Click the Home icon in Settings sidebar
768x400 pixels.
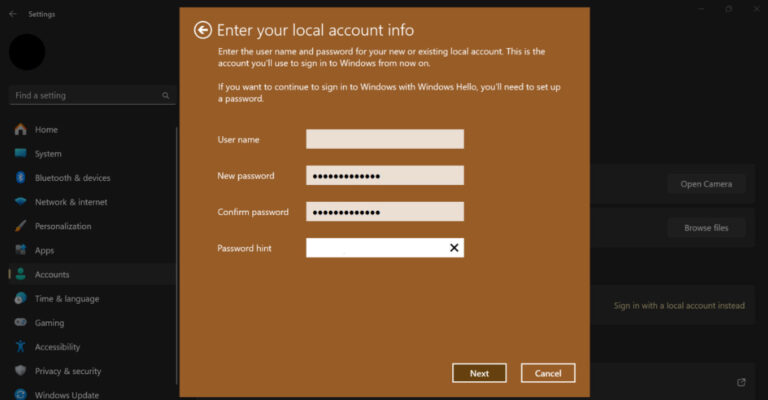click(21, 129)
